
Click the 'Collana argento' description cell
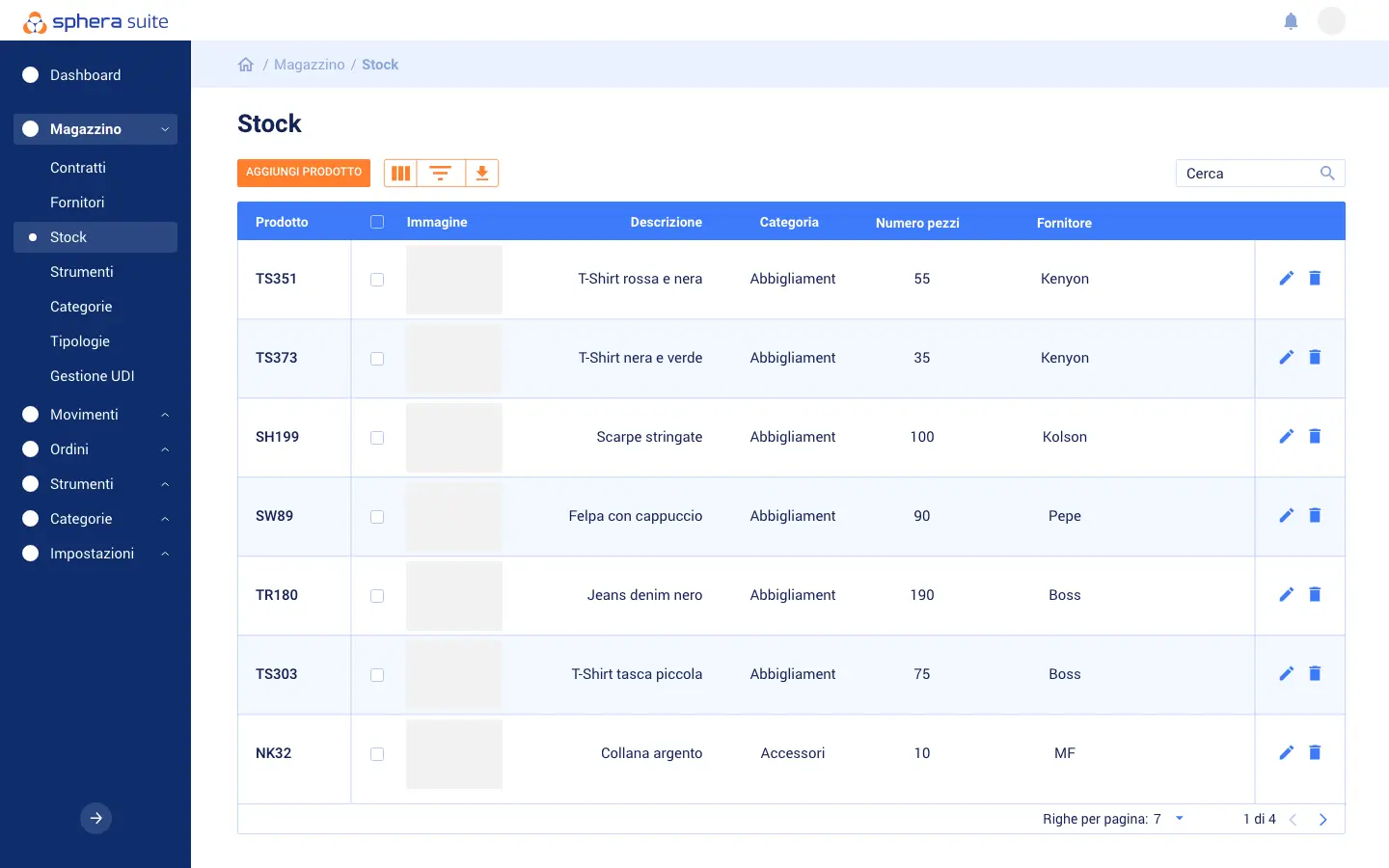pyautogui.click(x=651, y=753)
